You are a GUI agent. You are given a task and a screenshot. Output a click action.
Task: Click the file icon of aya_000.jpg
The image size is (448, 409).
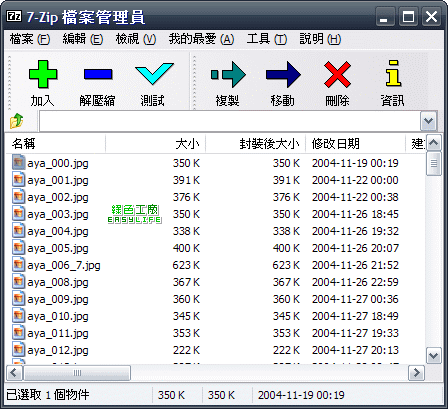[x=18, y=162]
